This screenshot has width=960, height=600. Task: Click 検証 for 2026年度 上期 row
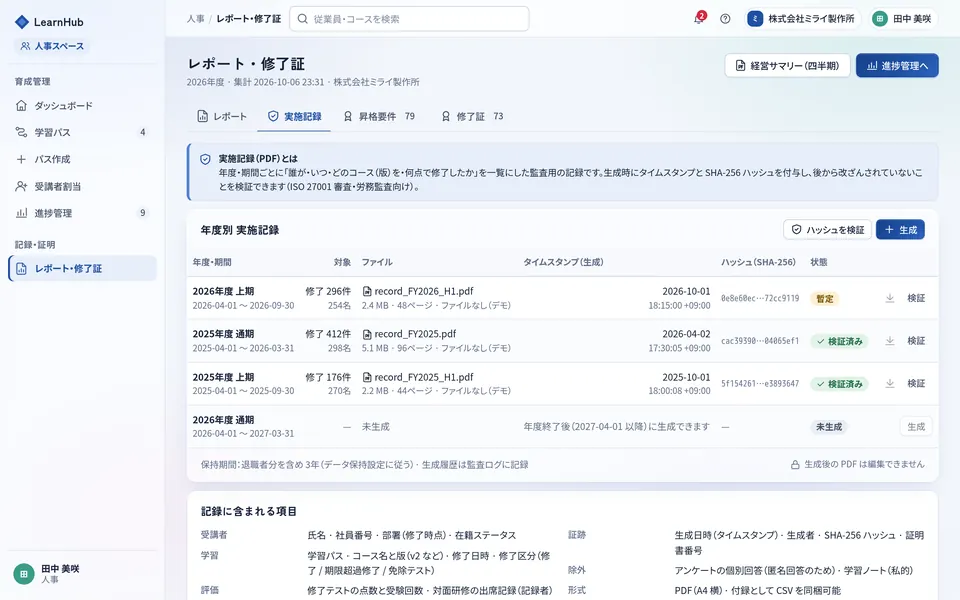(x=916, y=298)
